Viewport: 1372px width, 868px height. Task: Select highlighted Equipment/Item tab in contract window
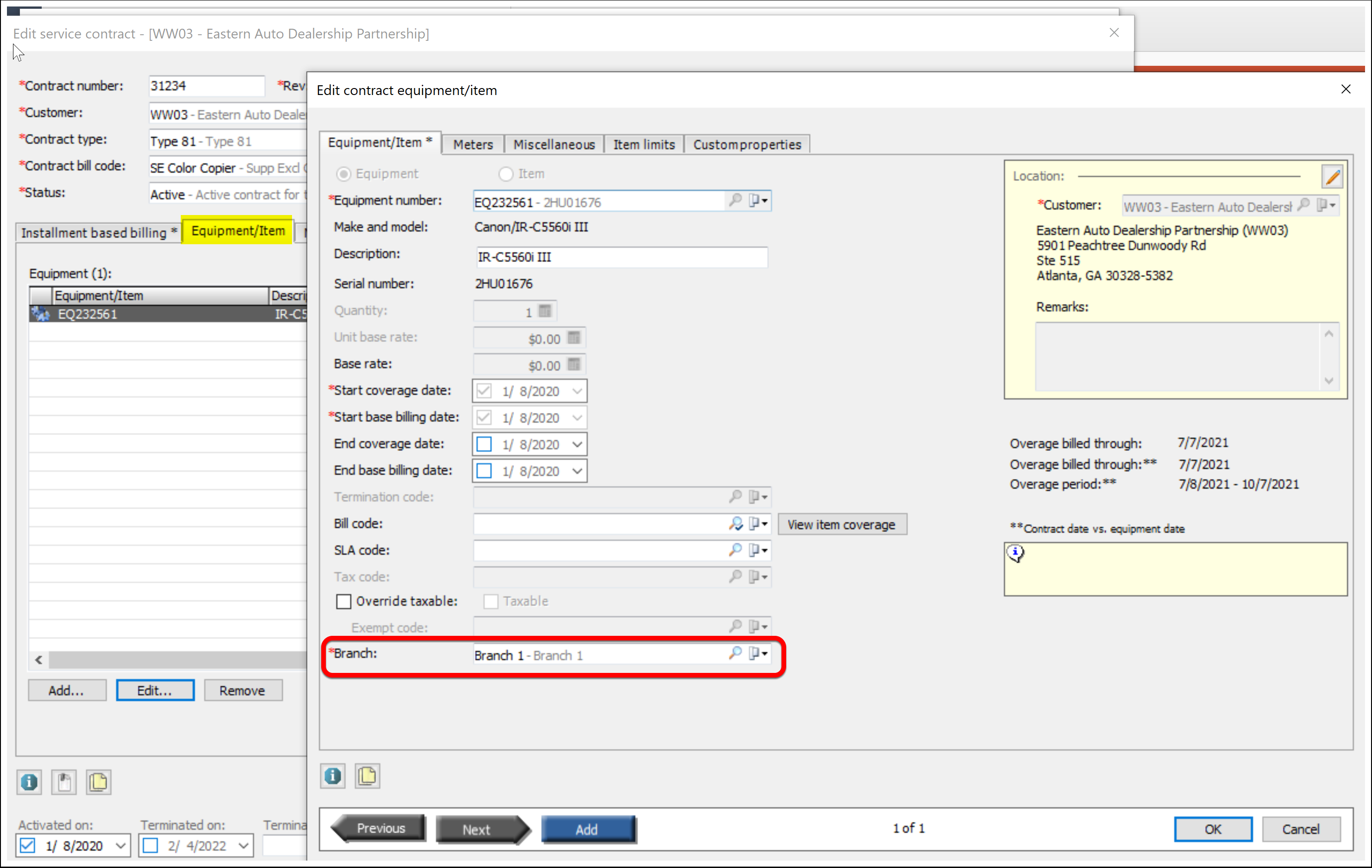(238, 231)
